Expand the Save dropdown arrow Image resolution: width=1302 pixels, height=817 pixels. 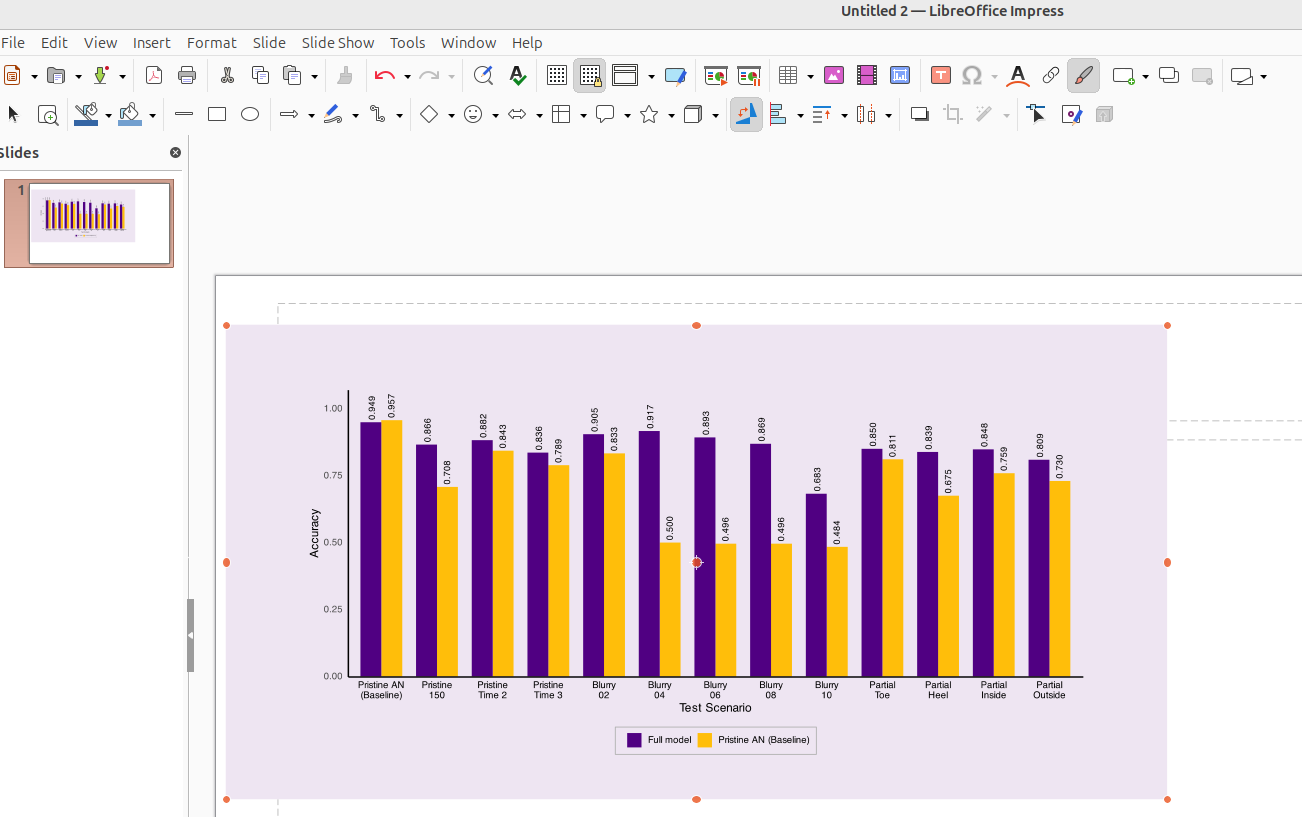coord(122,76)
